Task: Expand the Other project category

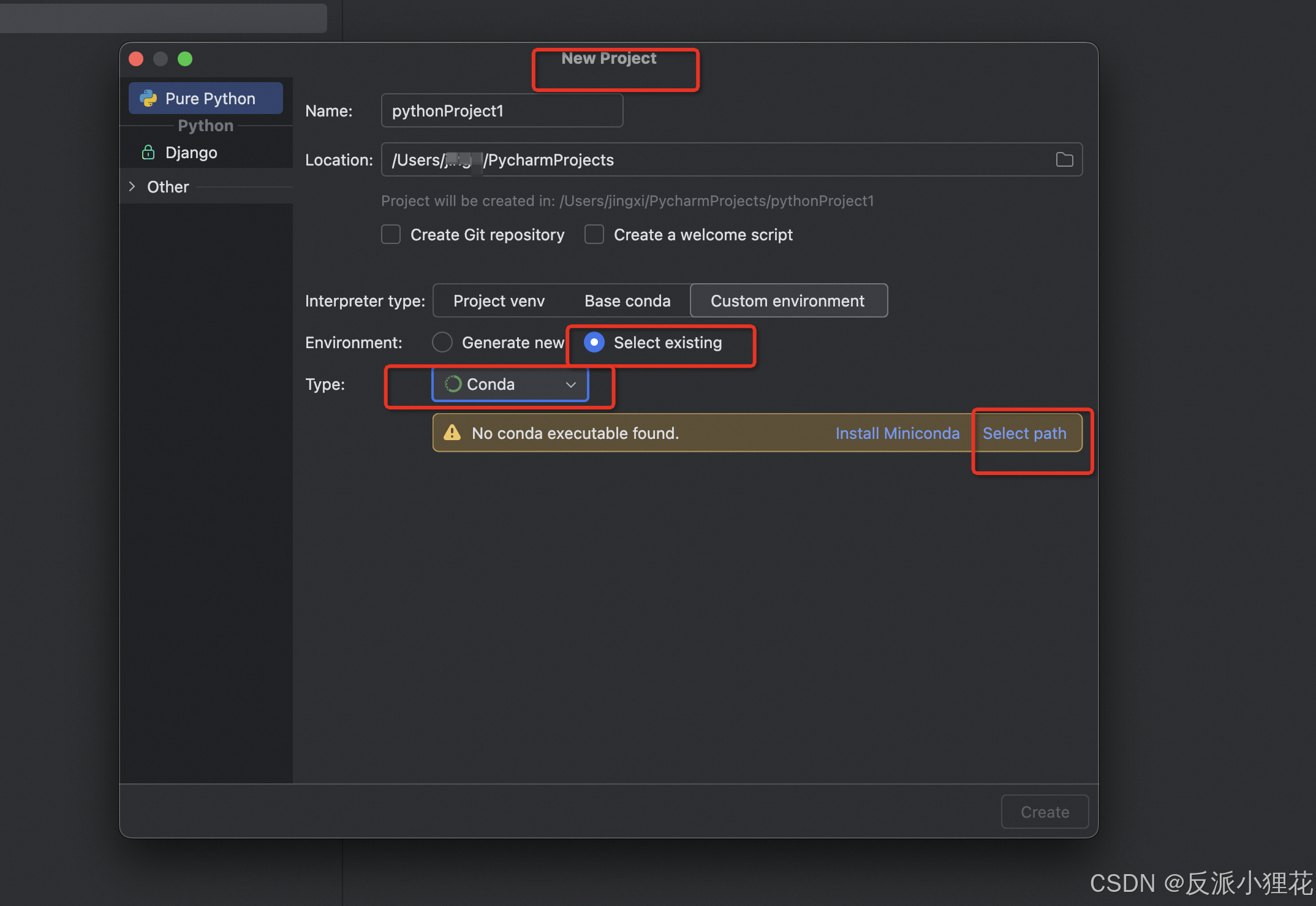Action: click(x=132, y=187)
